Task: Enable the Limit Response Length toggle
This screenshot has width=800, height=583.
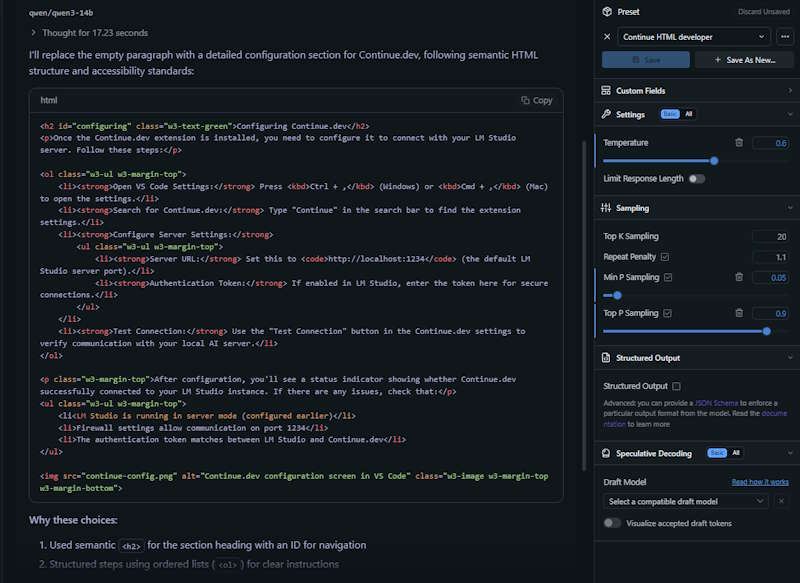Action: coord(696,179)
